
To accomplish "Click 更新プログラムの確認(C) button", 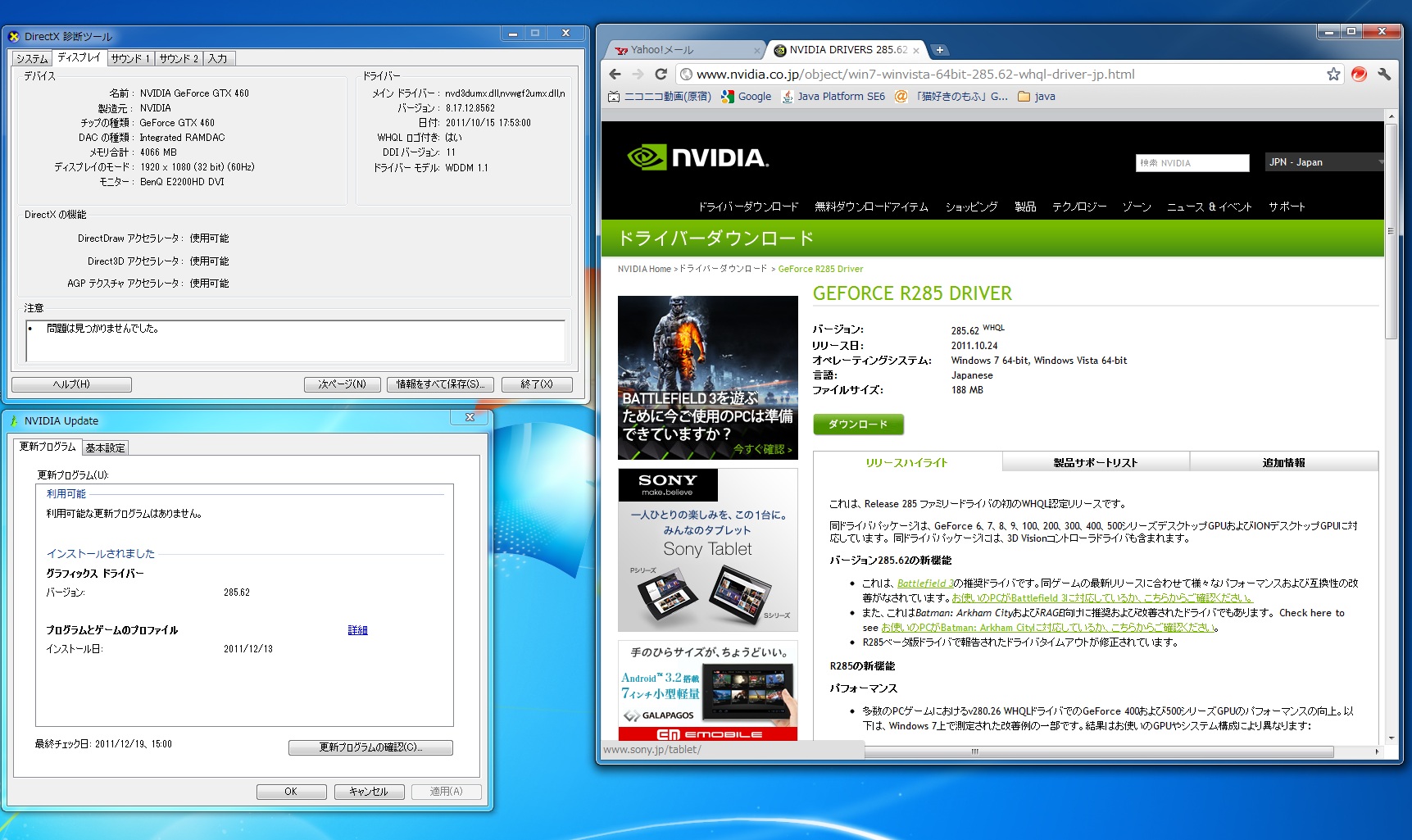I will coord(370,747).
